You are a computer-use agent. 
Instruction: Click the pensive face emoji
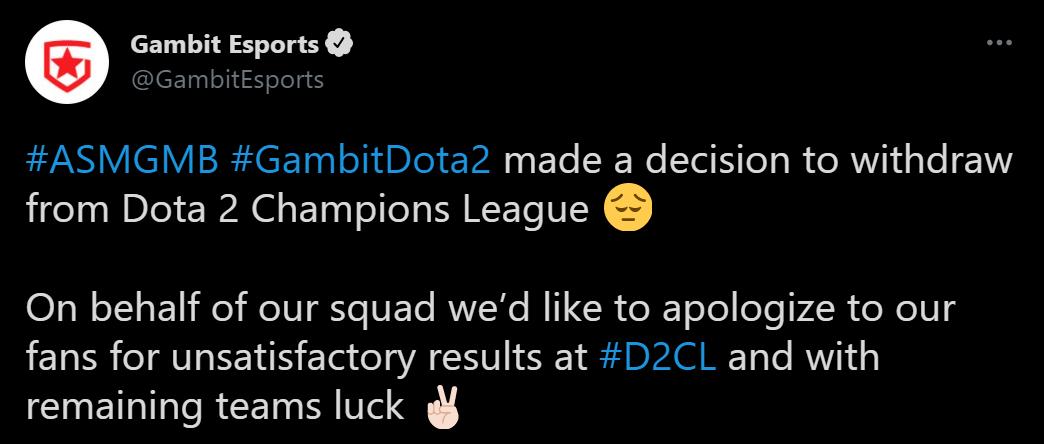click(x=627, y=211)
